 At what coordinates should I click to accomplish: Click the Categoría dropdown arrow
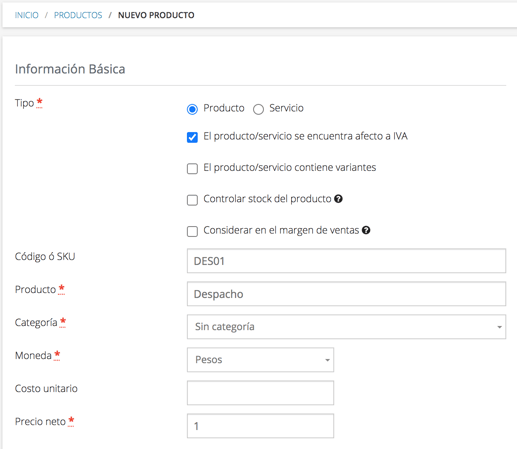point(499,327)
